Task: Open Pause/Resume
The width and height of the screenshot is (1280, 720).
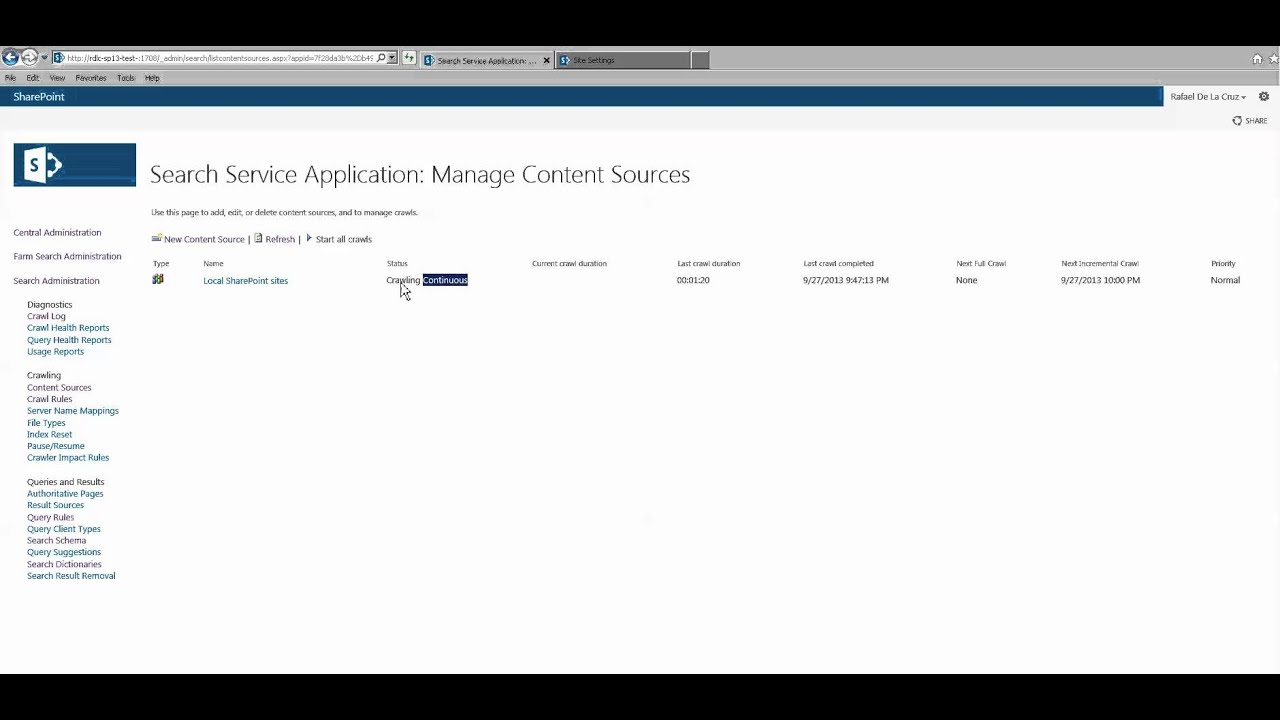Action: point(56,446)
